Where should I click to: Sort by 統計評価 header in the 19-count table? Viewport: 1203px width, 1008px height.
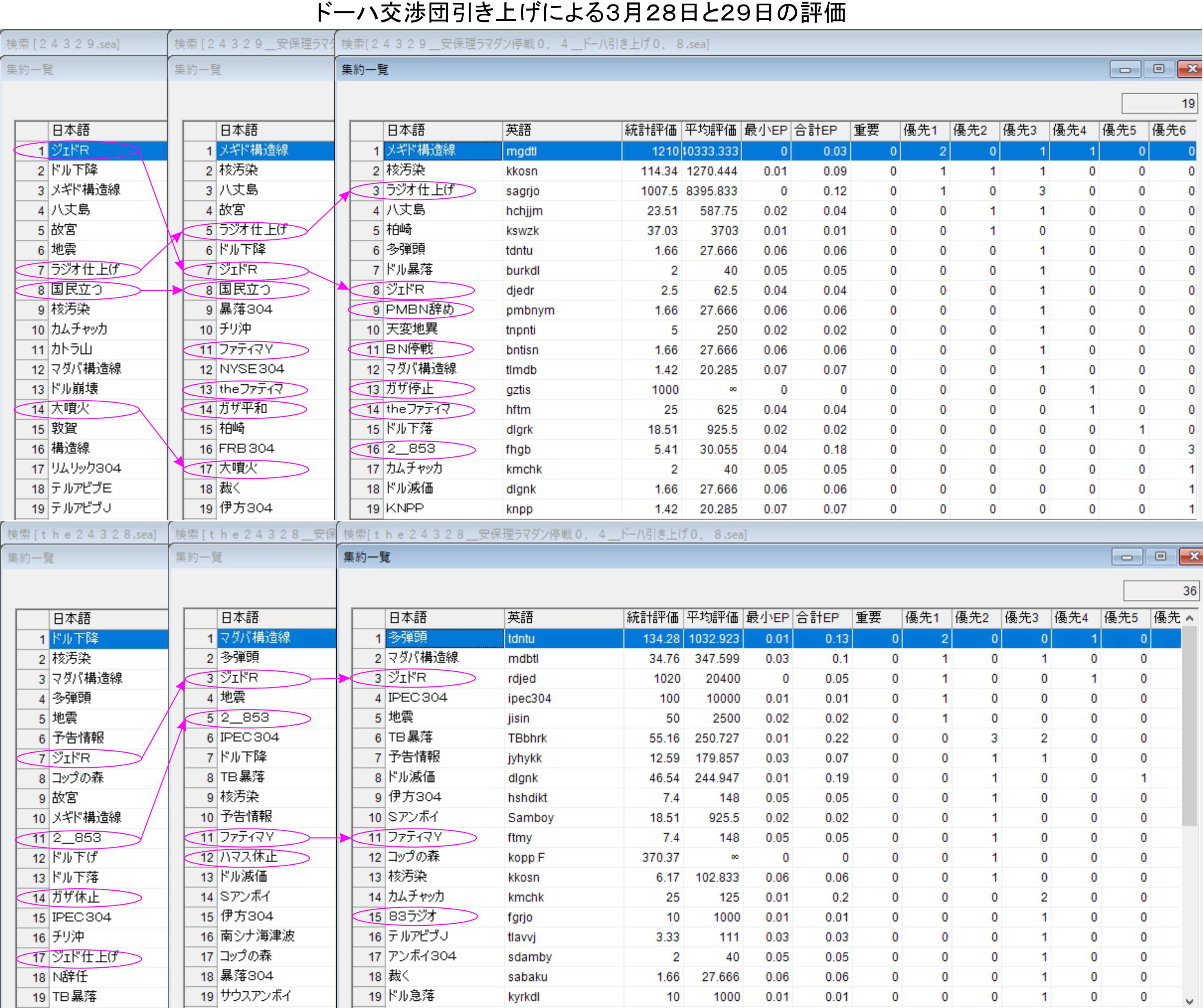tap(651, 131)
